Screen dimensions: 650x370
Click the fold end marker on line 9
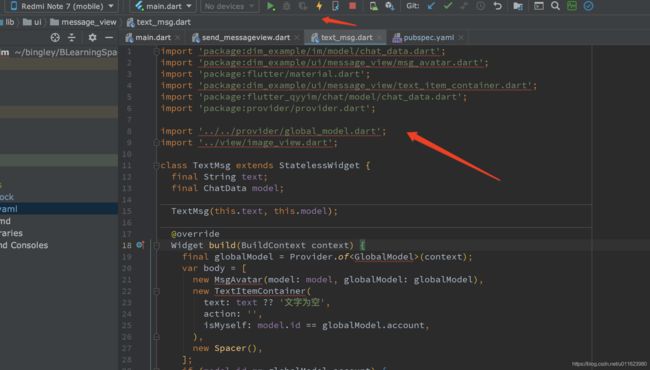tap(156, 143)
